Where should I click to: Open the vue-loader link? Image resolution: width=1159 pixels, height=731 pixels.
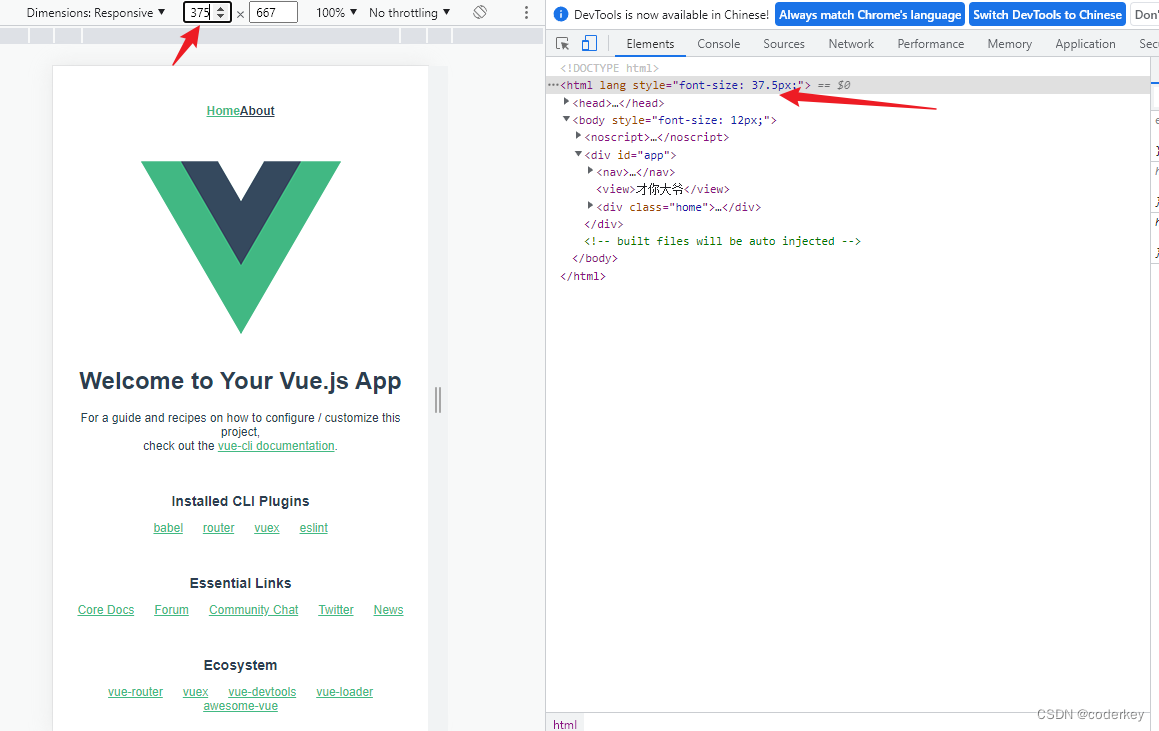click(x=344, y=692)
